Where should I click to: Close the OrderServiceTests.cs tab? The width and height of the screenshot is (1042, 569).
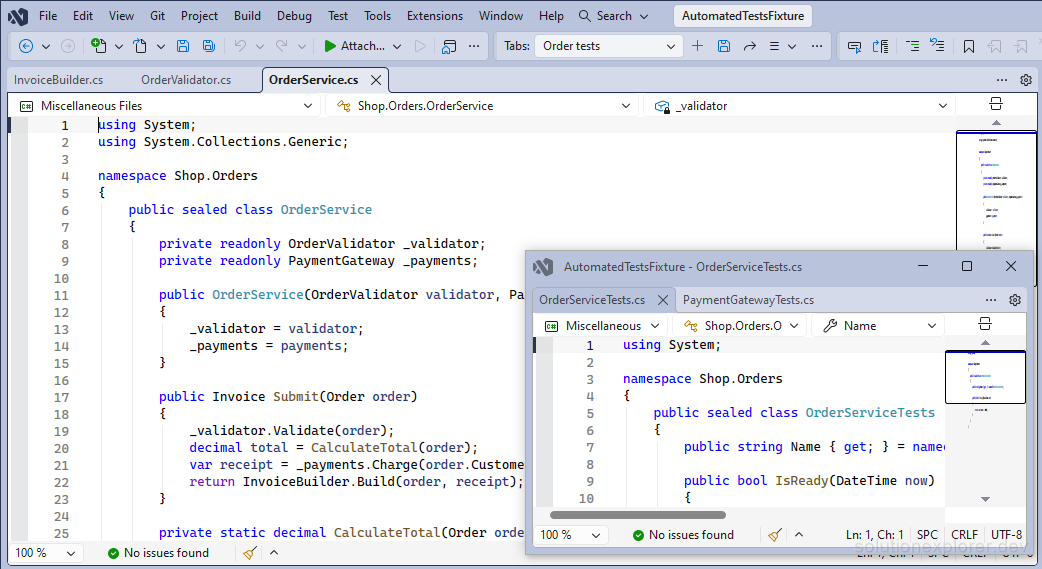point(663,300)
